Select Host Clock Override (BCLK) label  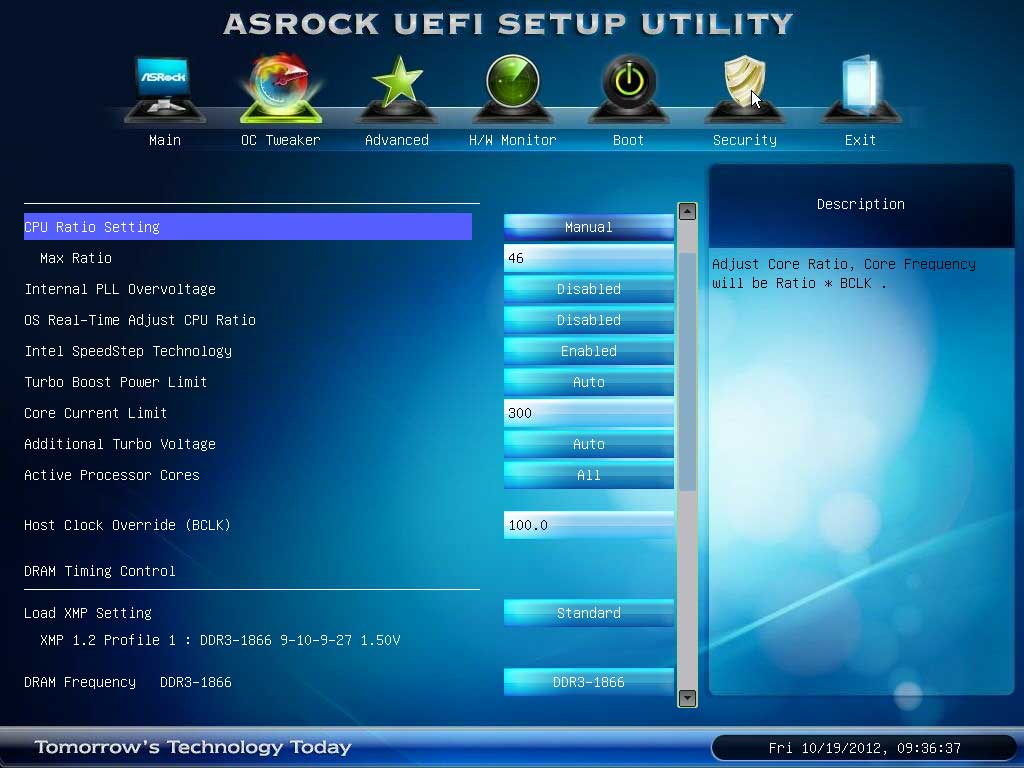click(x=127, y=525)
